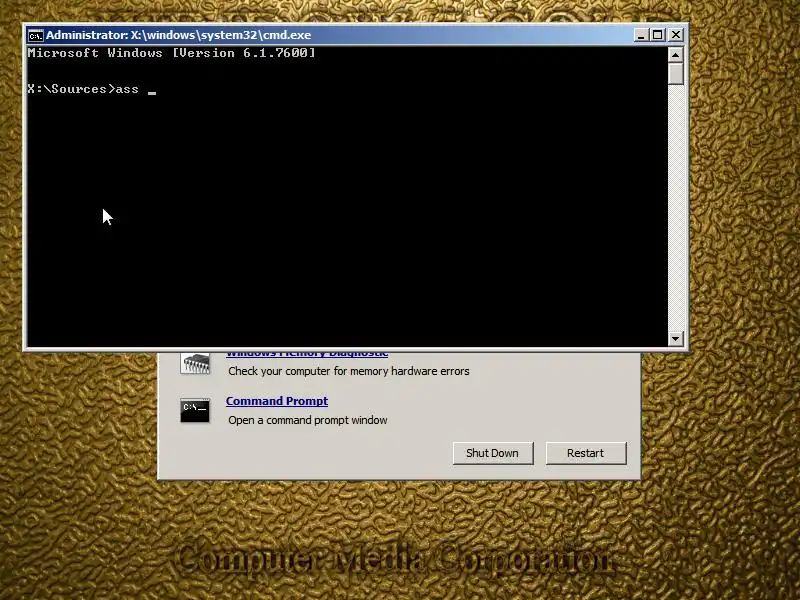The height and width of the screenshot is (600, 800).
Task: Click the console scrollbar up arrow
Action: pos(676,55)
